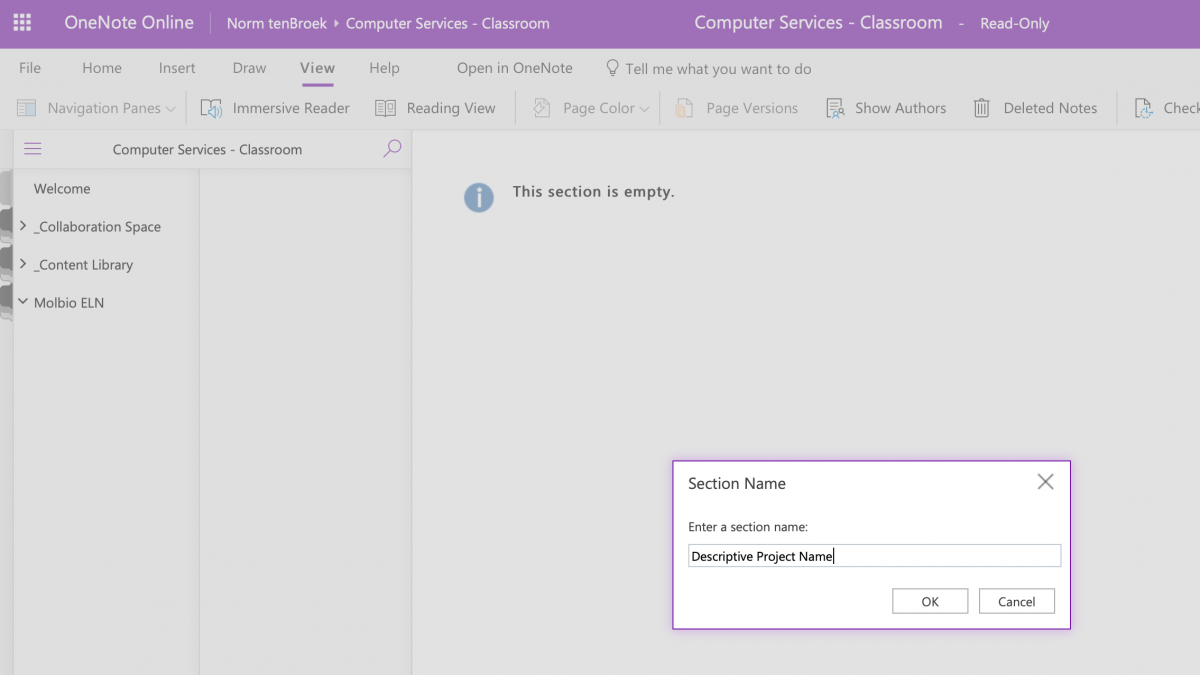The height and width of the screenshot is (675, 1200).
Task: Click the Page Versions icon
Action: (x=685, y=108)
